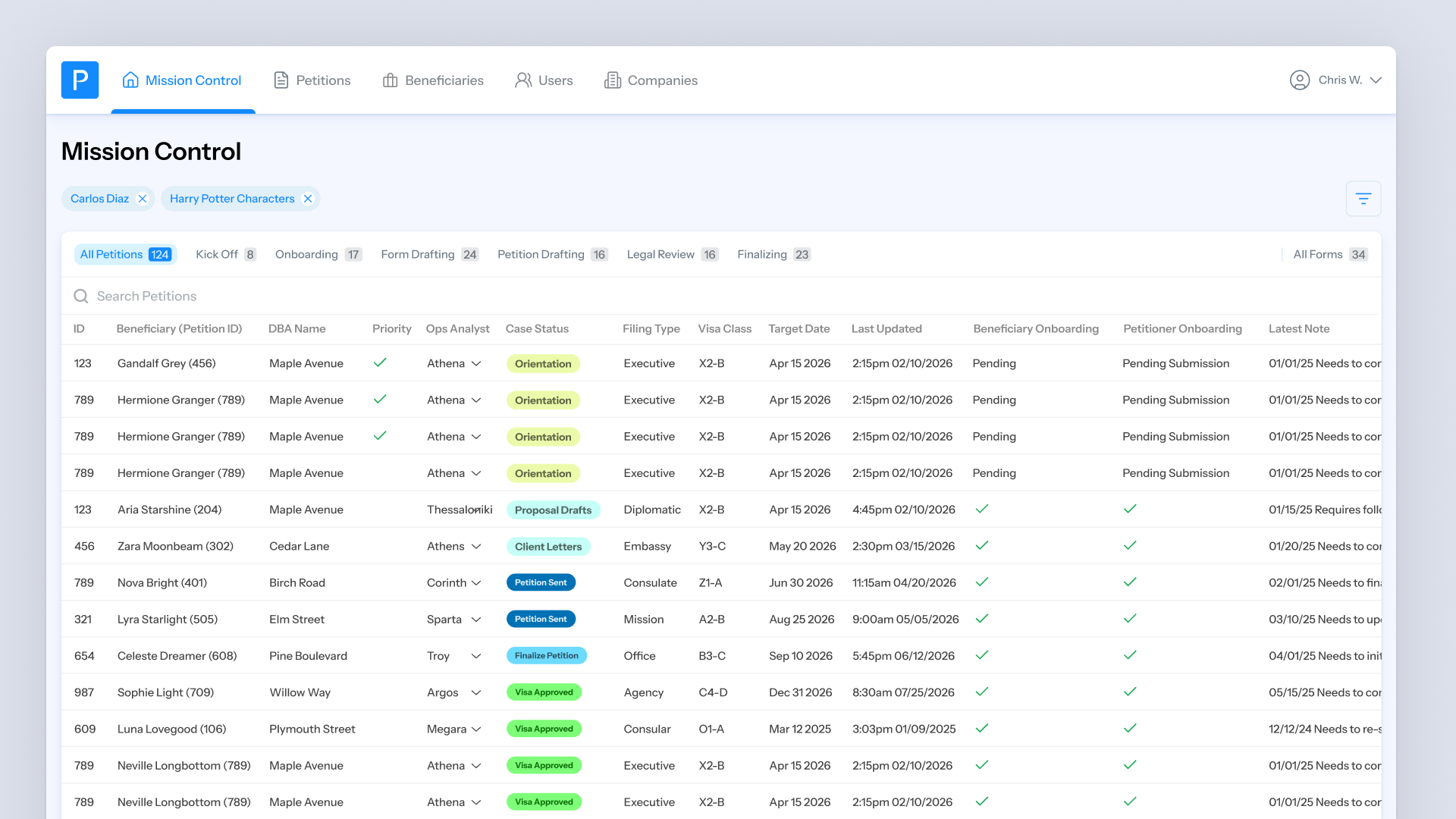Click the blue P app logo
1456x819 pixels.
pyautogui.click(x=80, y=80)
